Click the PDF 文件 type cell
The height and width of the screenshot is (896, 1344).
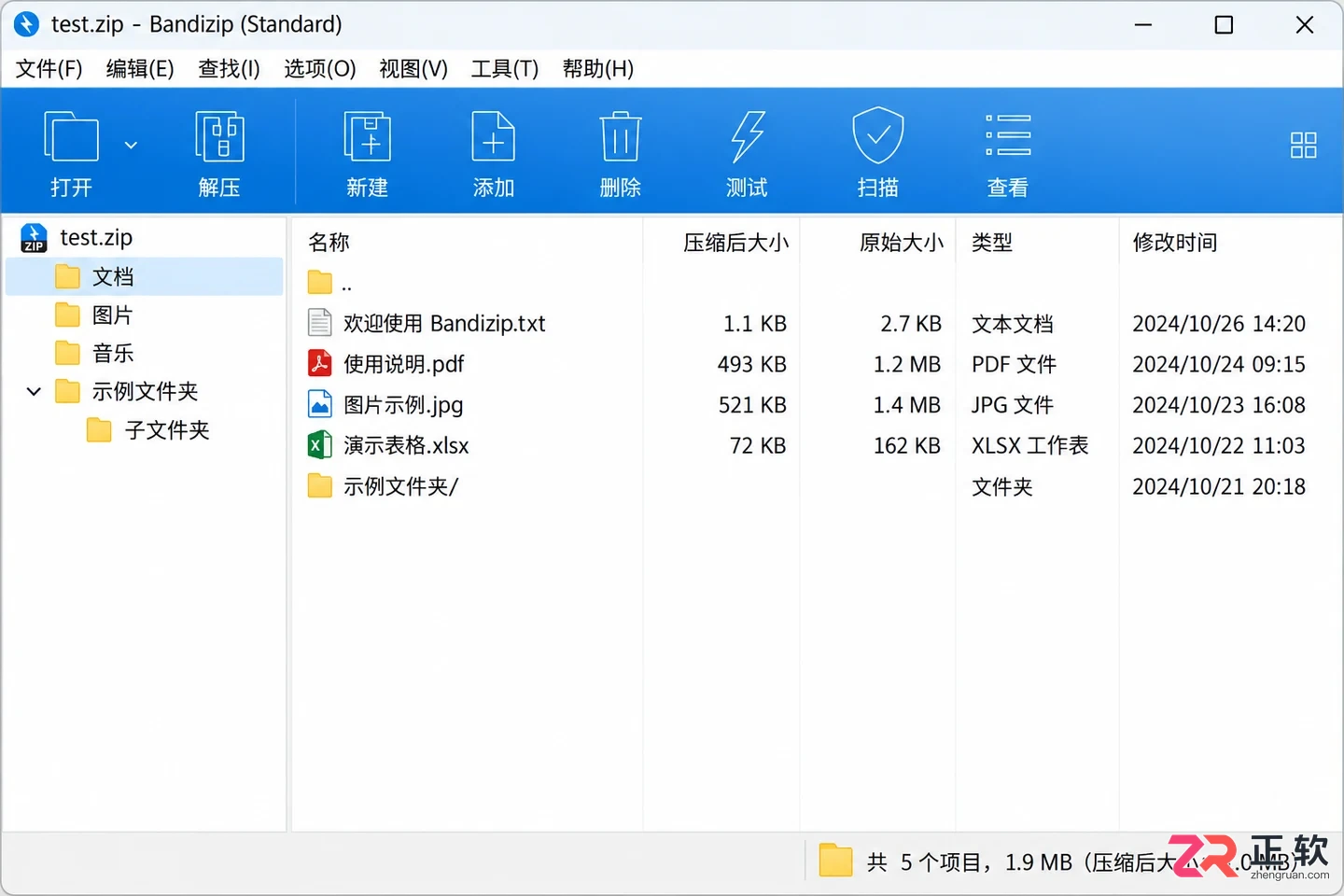[1014, 364]
